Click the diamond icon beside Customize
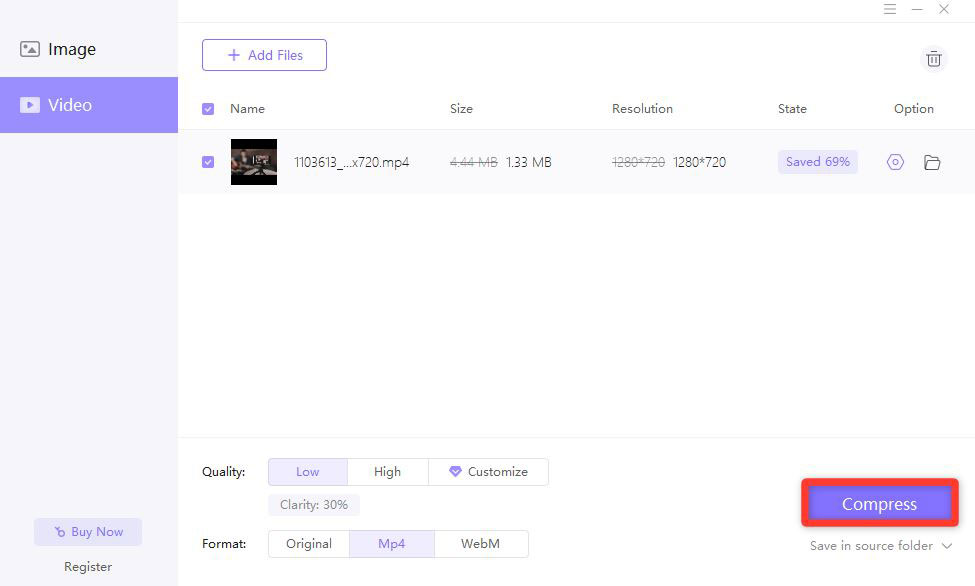 [455, 472]
